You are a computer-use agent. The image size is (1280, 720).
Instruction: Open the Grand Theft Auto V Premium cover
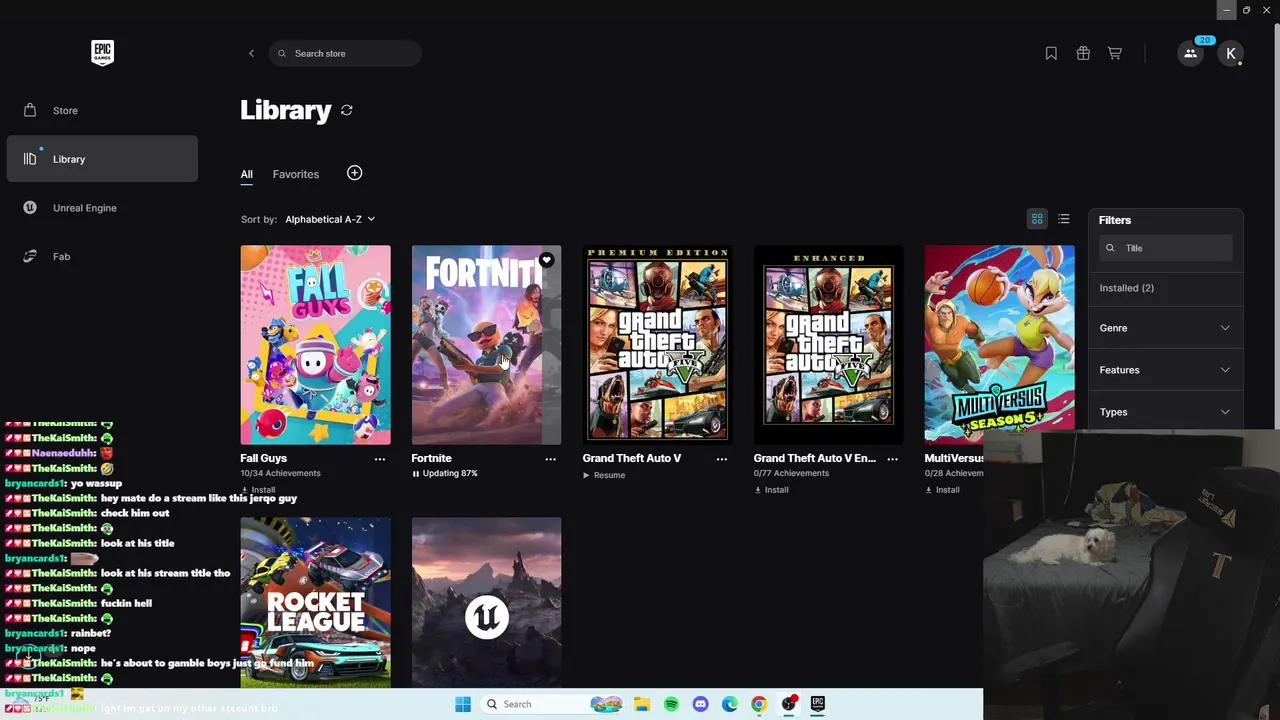[658, 345]
